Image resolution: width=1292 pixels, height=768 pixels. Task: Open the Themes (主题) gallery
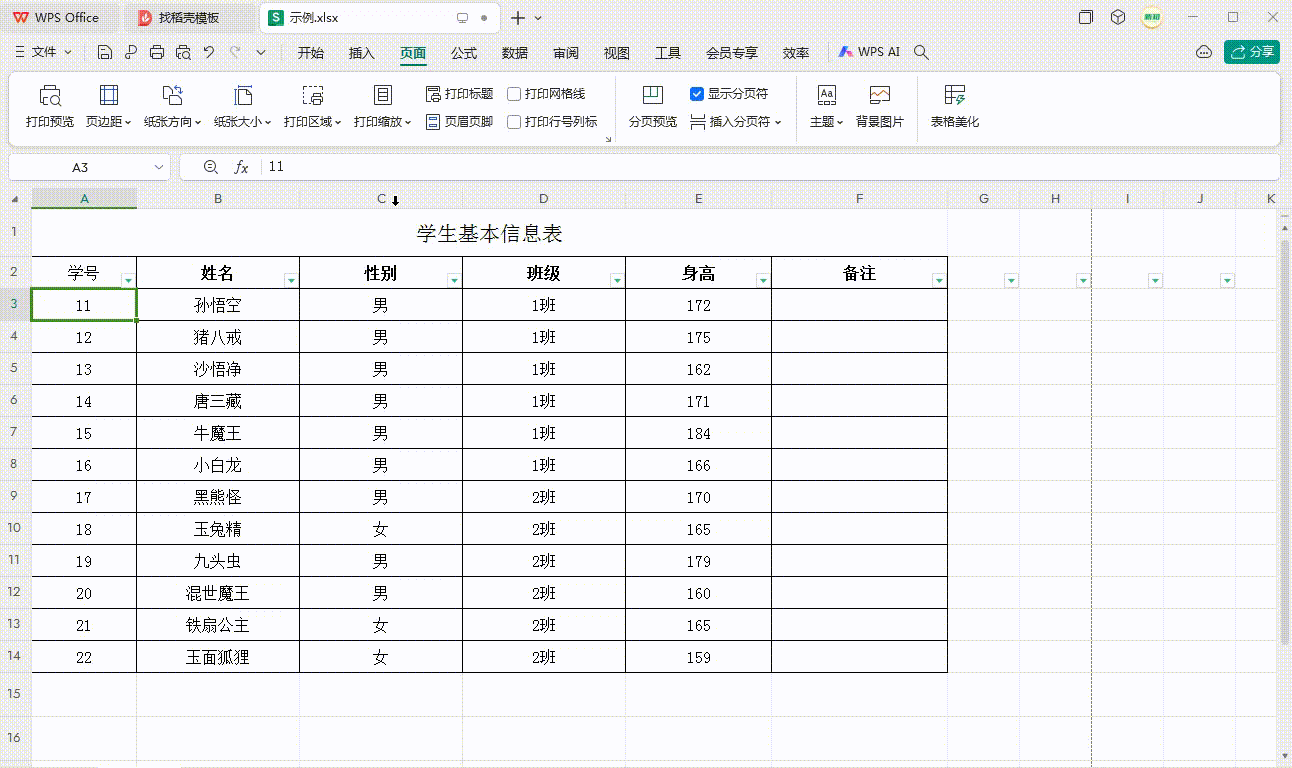(826, 107)
